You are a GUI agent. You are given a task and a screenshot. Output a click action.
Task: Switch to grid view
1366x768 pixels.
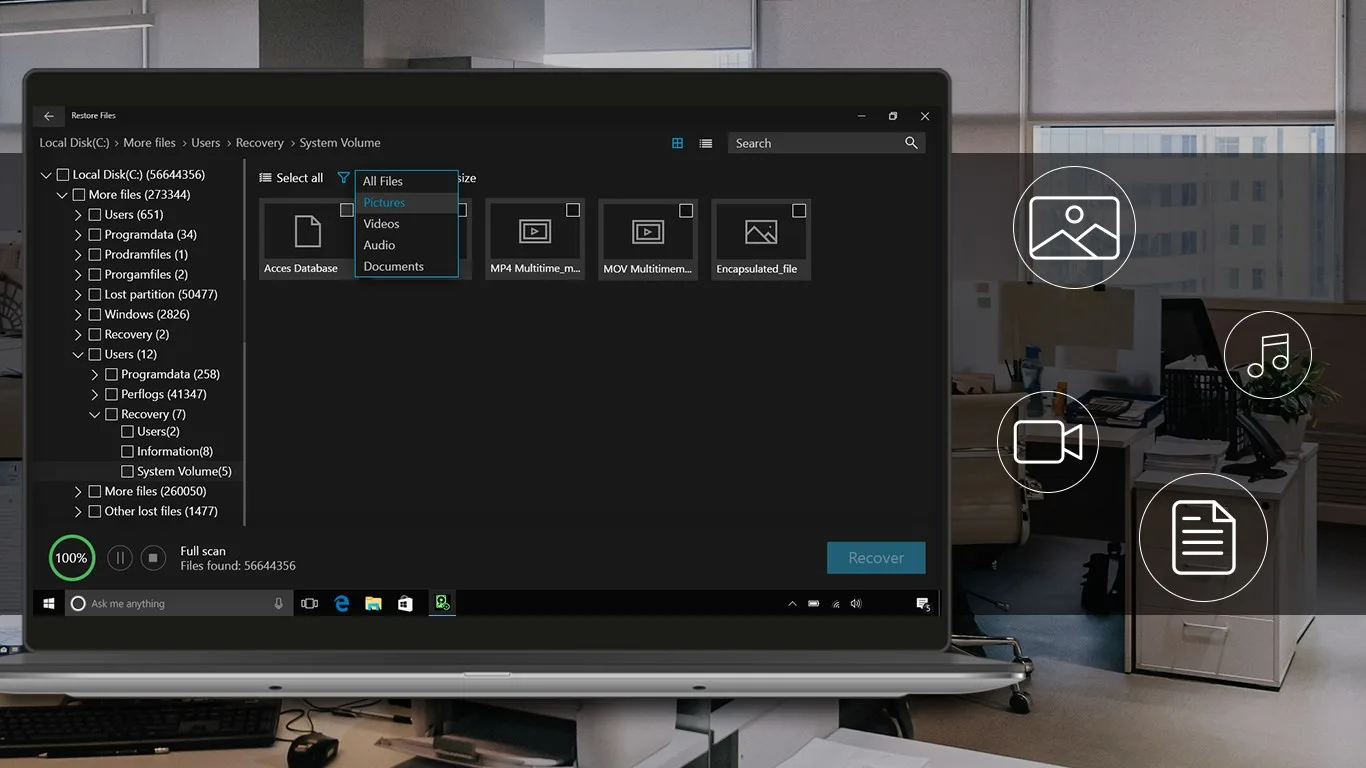tap(677, 143)
